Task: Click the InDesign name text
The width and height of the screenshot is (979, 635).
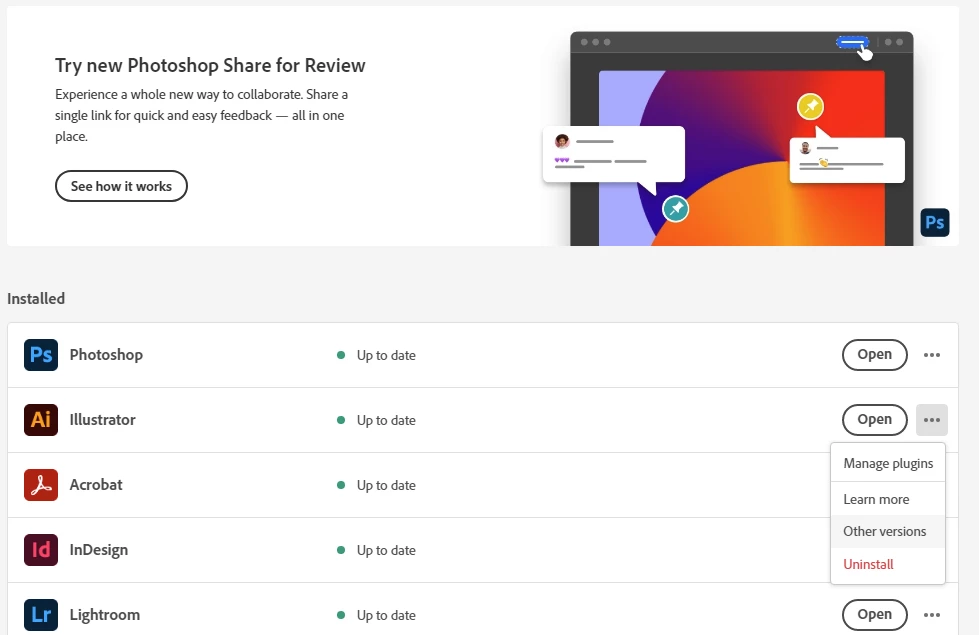Action: click(99, 549)
